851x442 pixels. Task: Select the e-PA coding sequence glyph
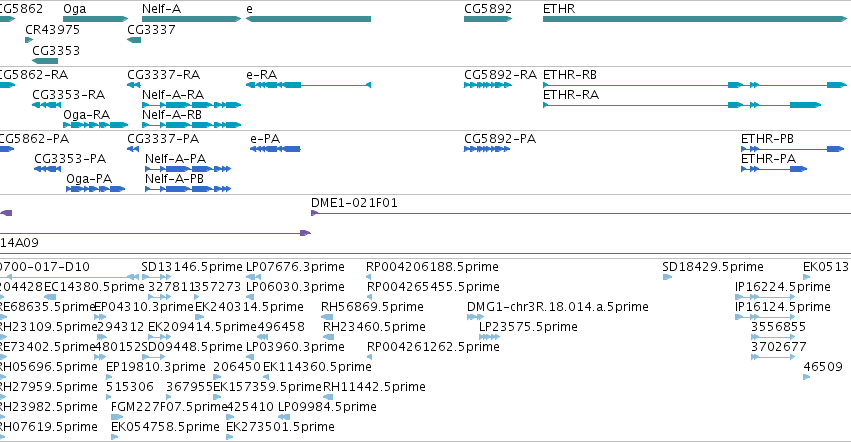[x=275, y=149]
